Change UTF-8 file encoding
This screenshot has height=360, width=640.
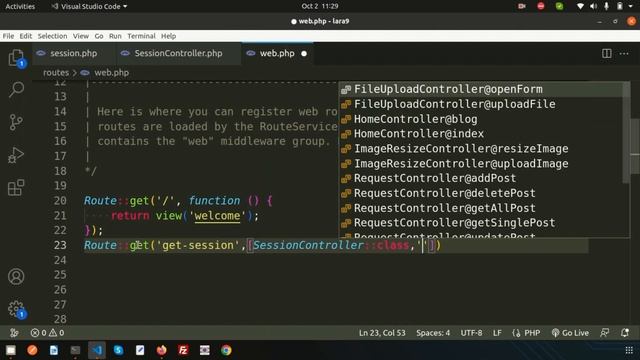(471, 333)
